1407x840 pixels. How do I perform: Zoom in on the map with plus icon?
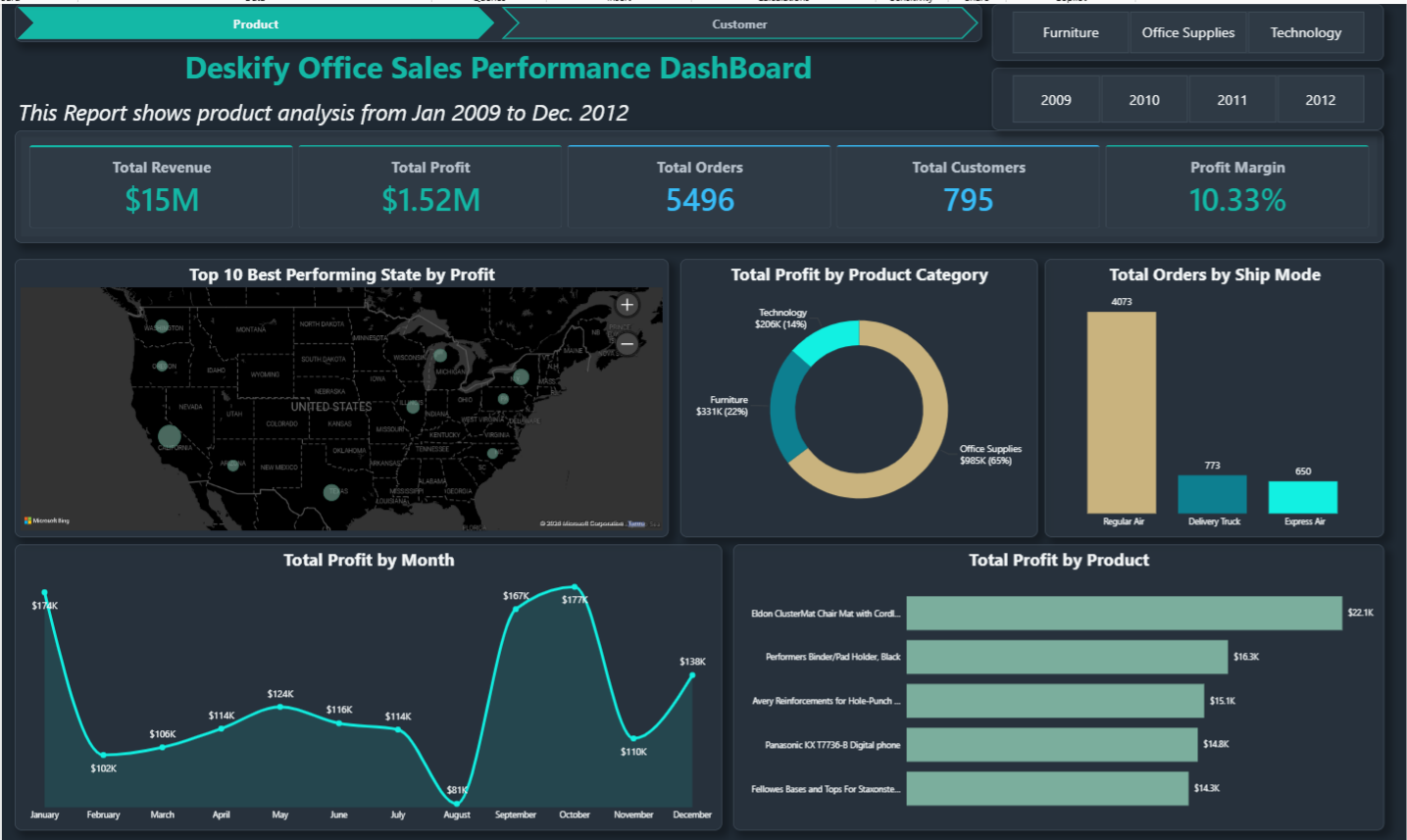coord(628,305)
